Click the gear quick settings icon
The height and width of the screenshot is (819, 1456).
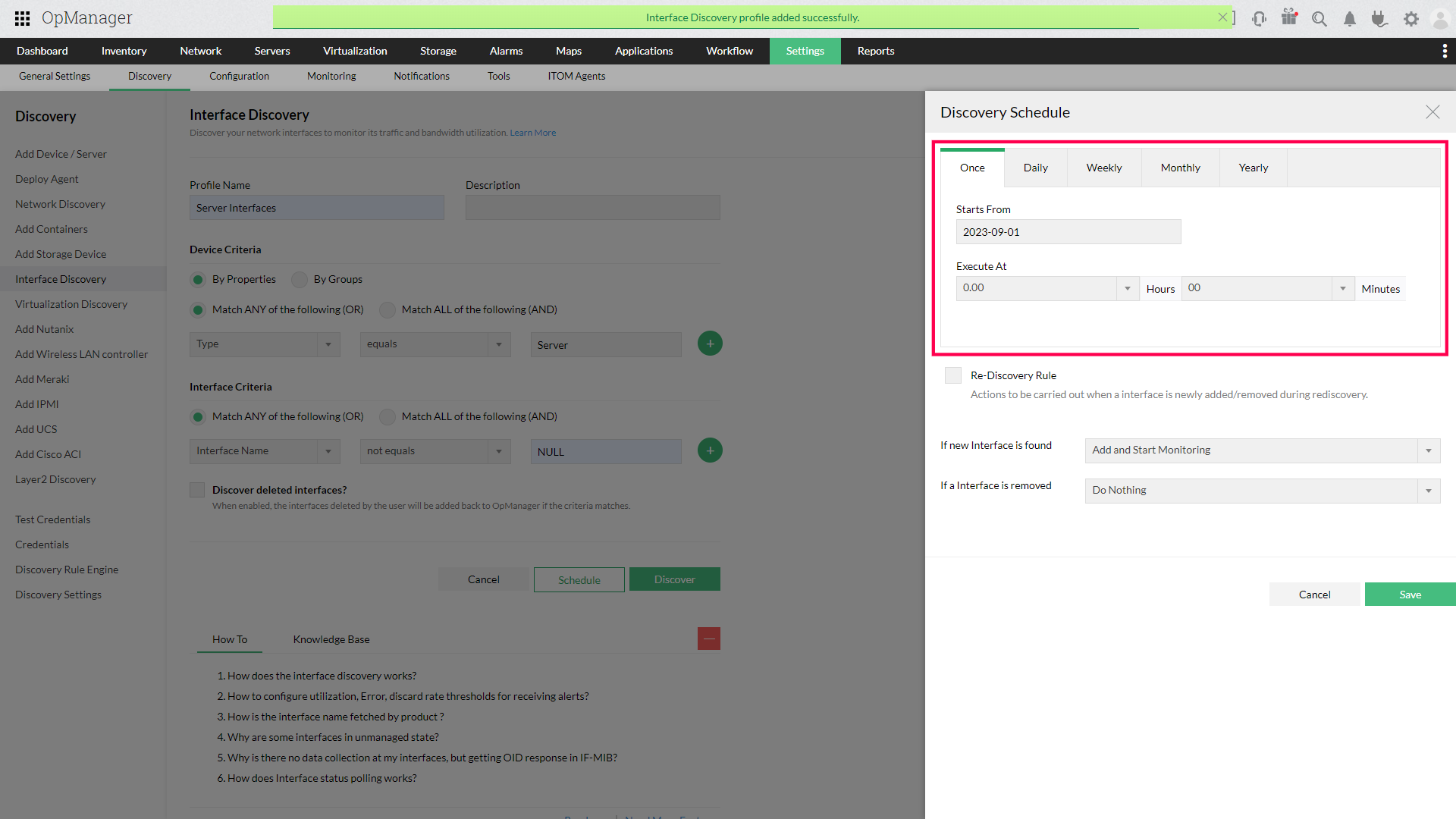point(1410,19)
